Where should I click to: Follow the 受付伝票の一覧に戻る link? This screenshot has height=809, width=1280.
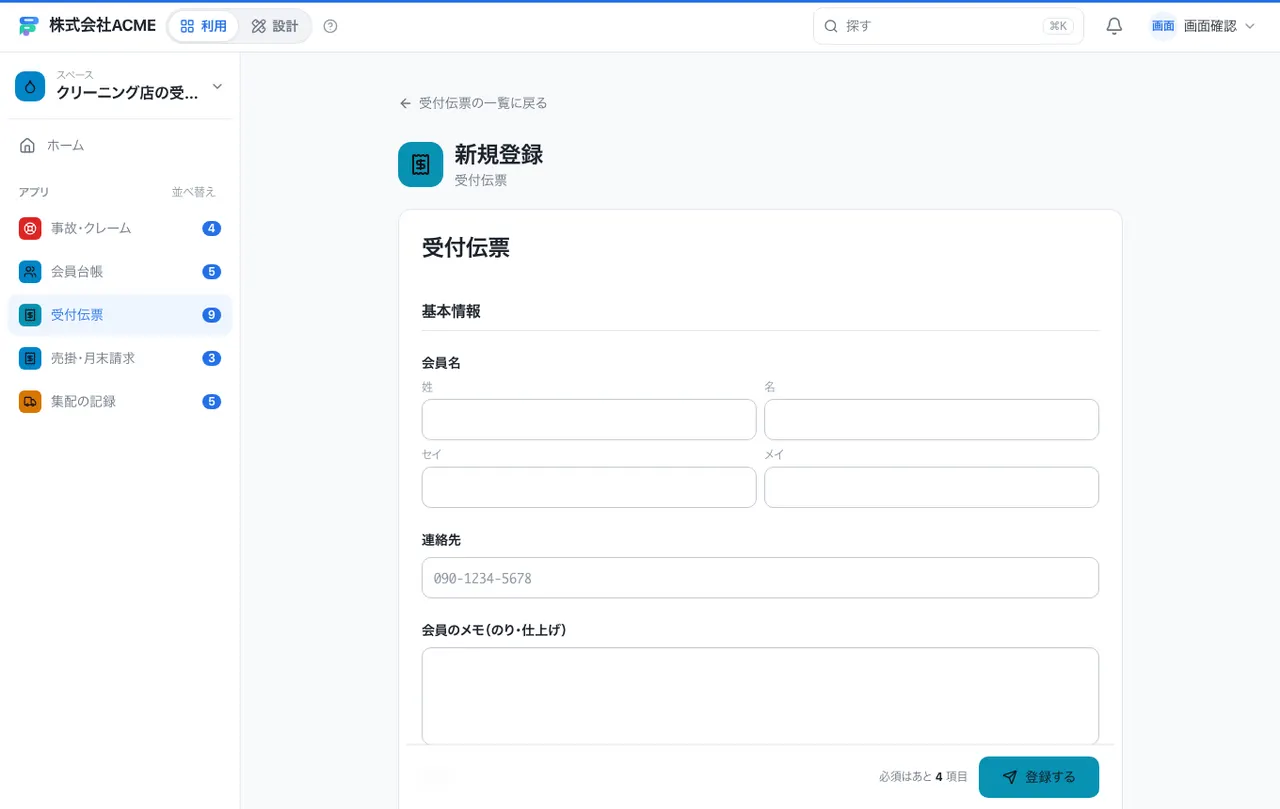click(473, 103)
